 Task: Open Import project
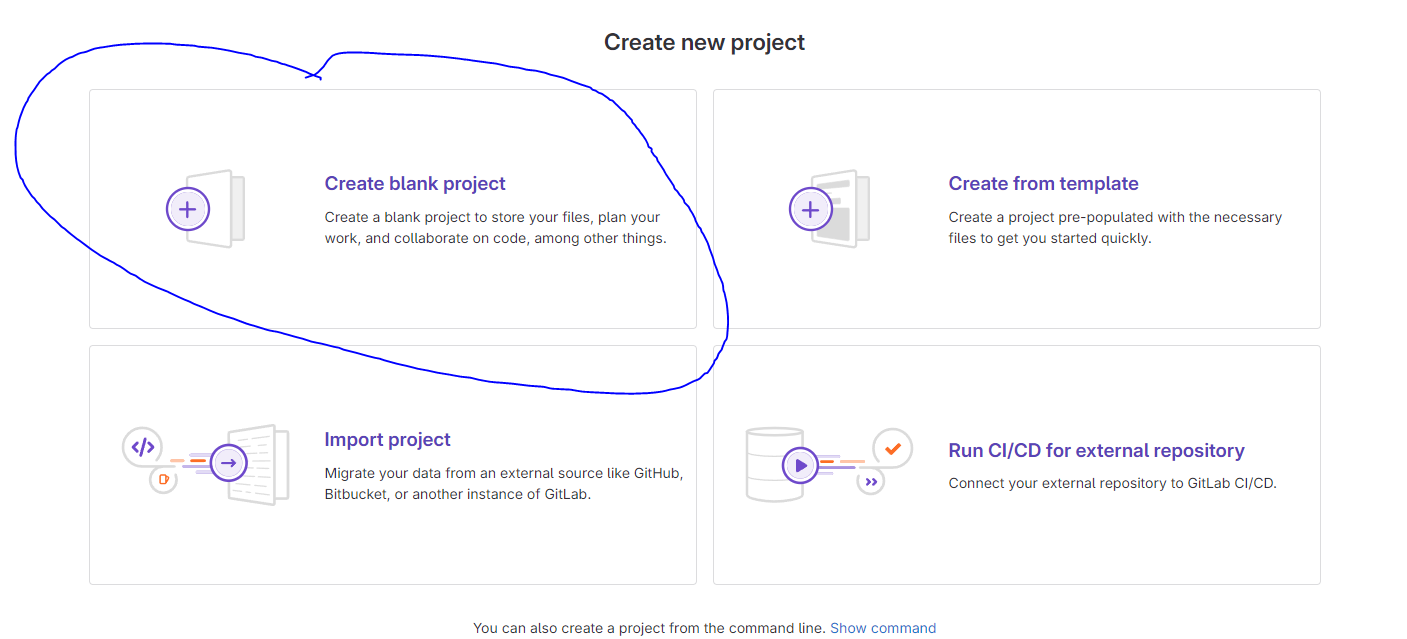[x=387, y=439]
